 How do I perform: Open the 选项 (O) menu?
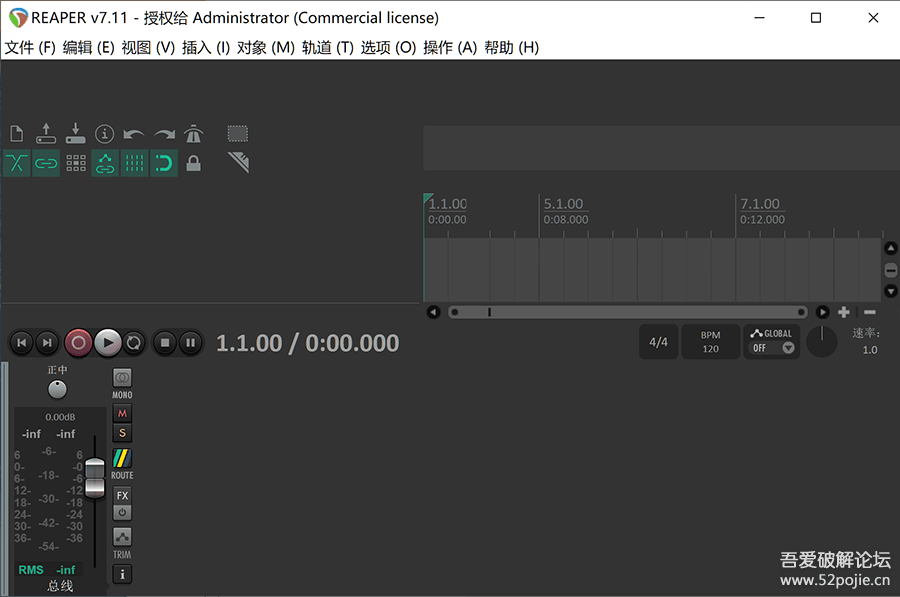tap(389, 48)
